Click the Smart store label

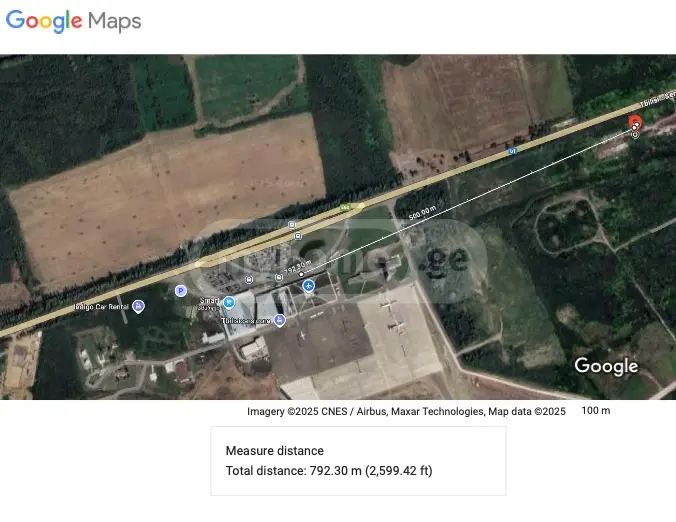point(210,303)
